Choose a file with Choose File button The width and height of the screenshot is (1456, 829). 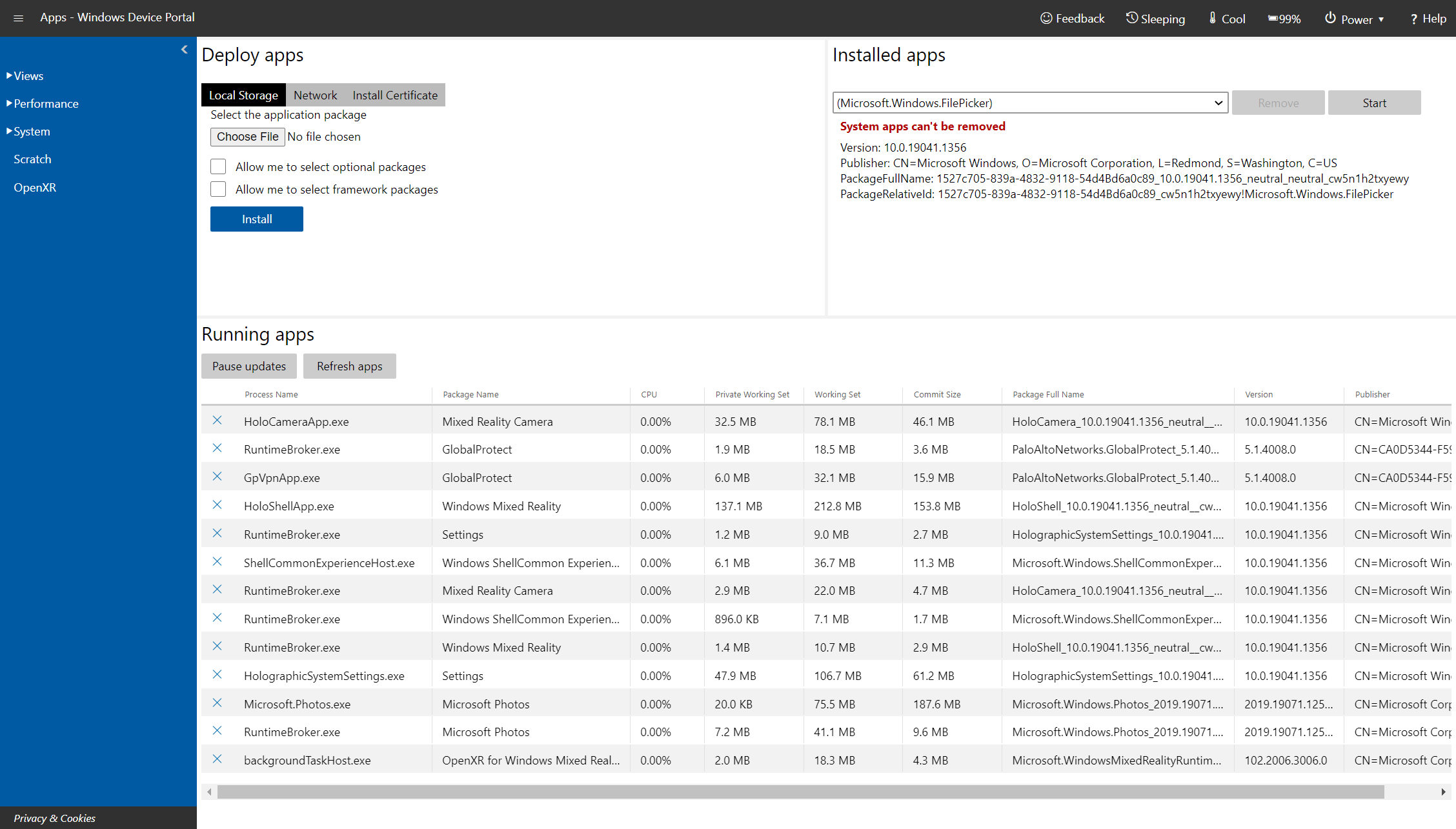247,136
